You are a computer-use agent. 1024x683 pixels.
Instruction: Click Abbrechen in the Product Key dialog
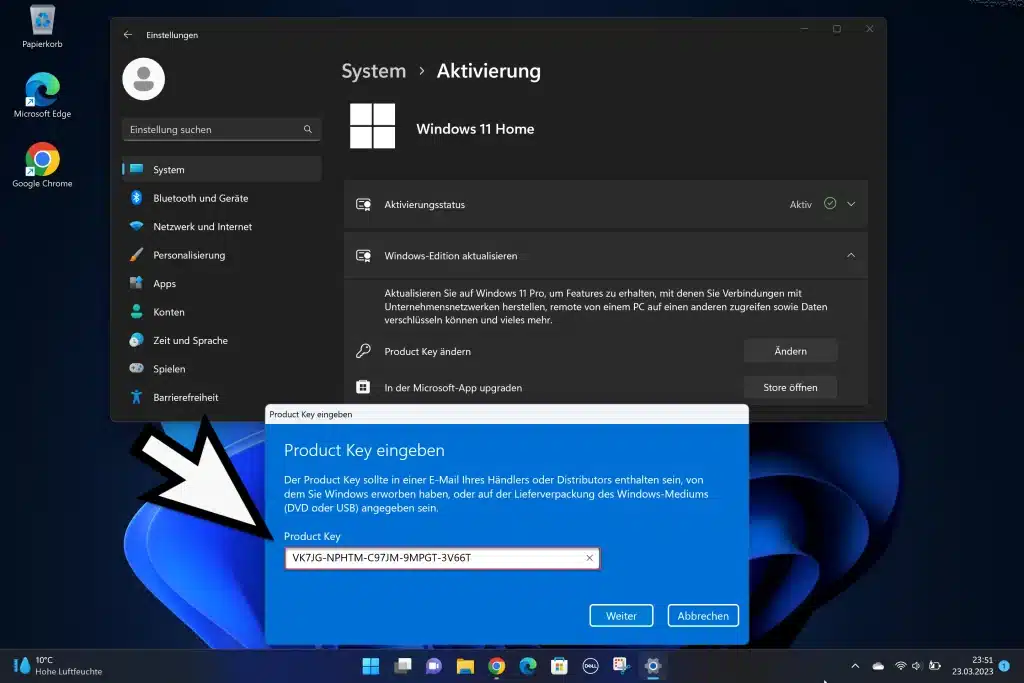tap(703, 616)
